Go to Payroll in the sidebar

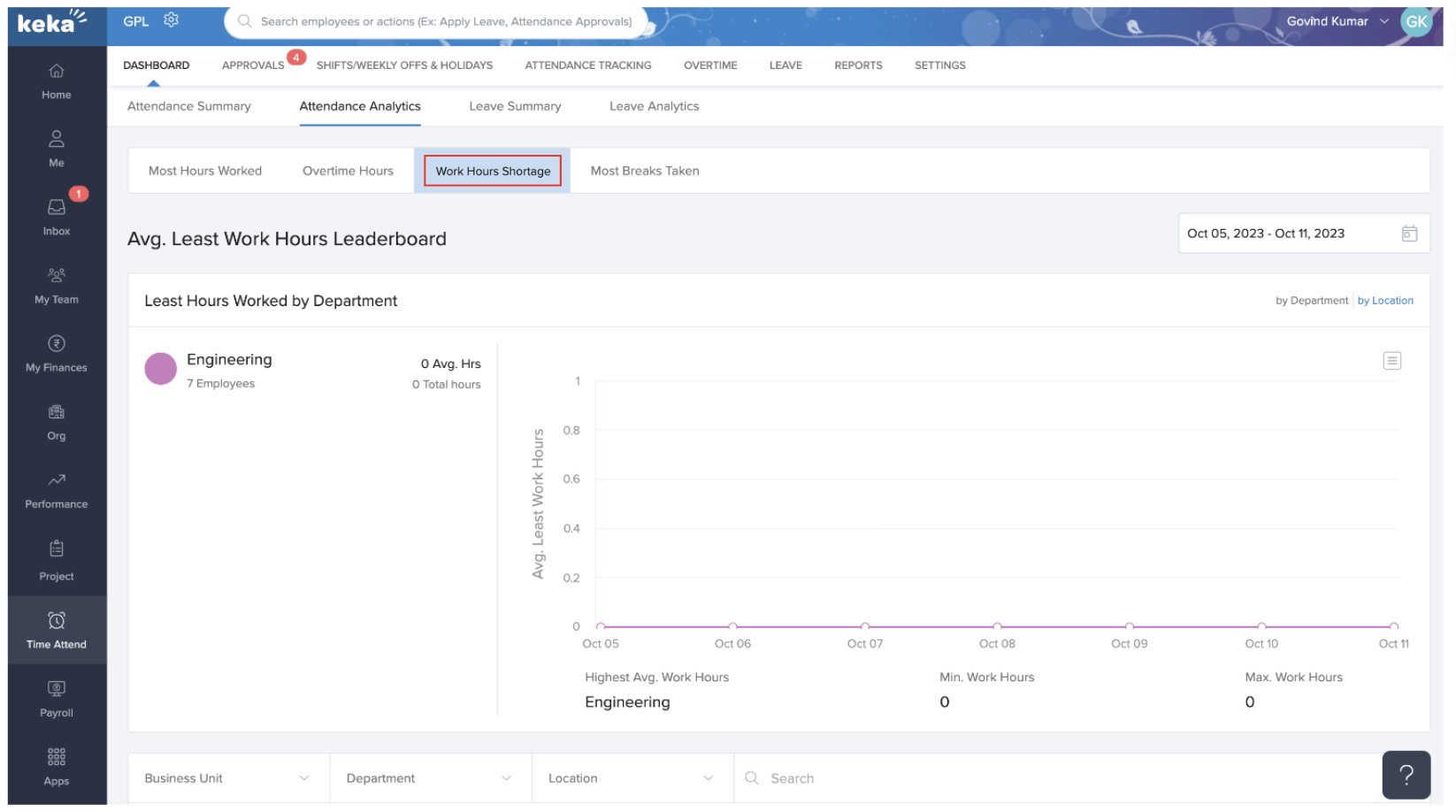click(x=57, y=698)
